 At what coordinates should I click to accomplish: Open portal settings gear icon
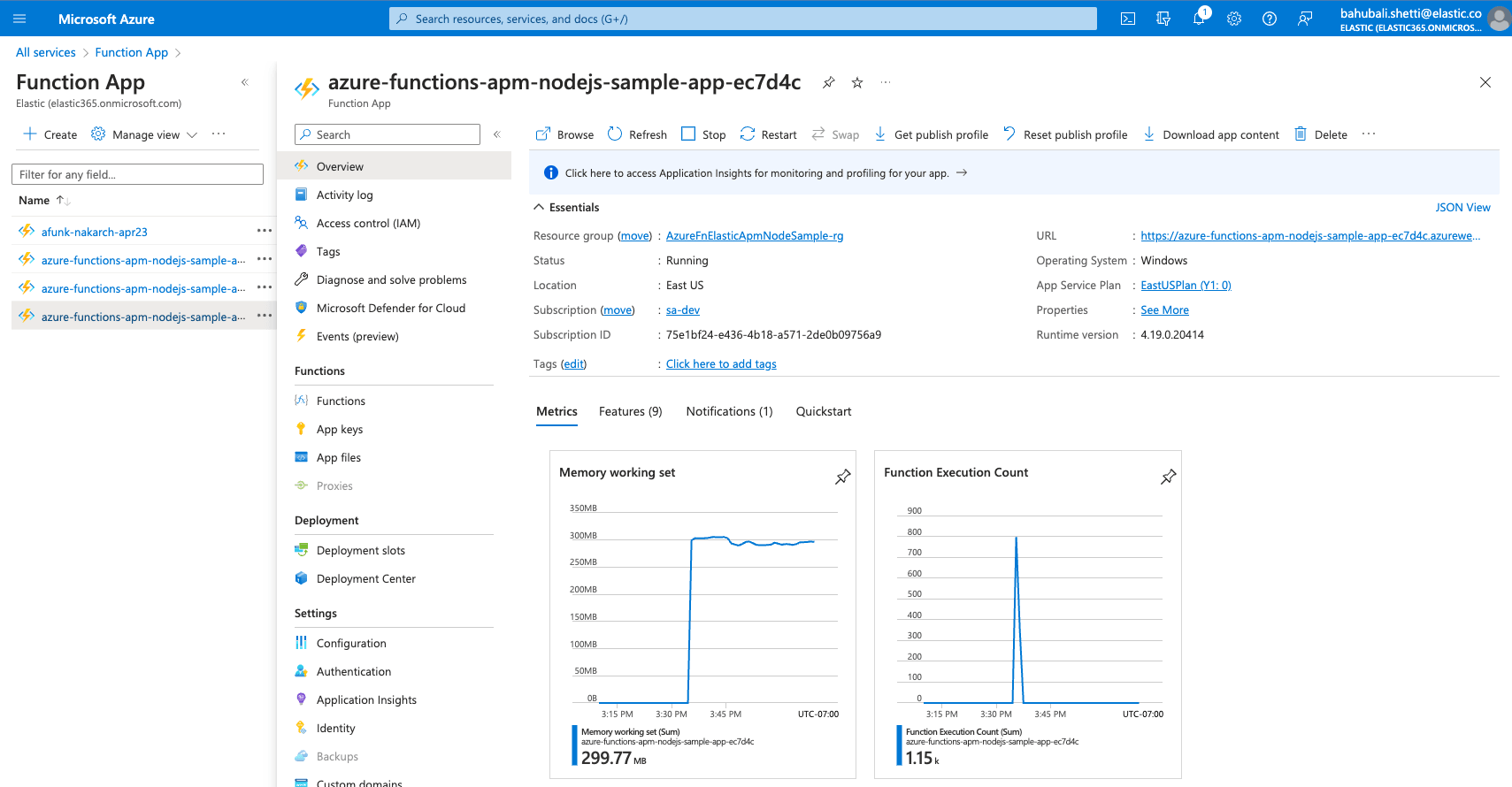pyautogui.click(x=1234, y=19)
